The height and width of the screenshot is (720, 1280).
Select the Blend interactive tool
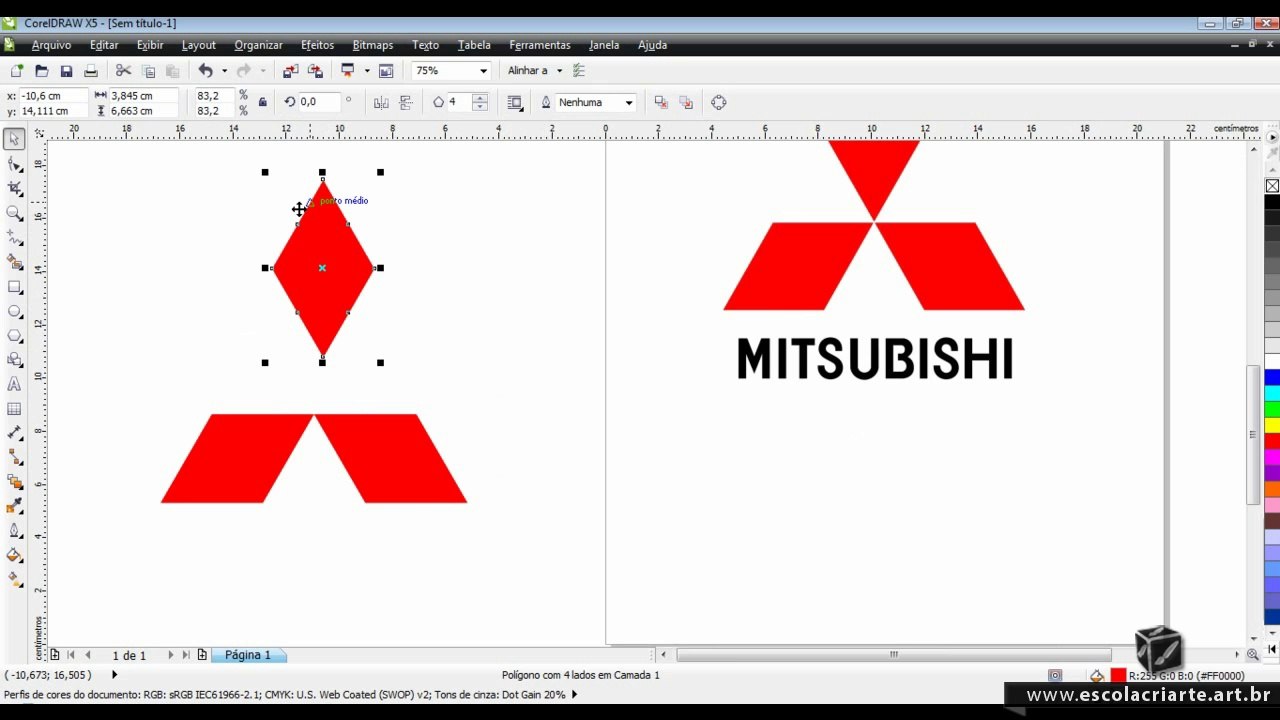(14, 482)
